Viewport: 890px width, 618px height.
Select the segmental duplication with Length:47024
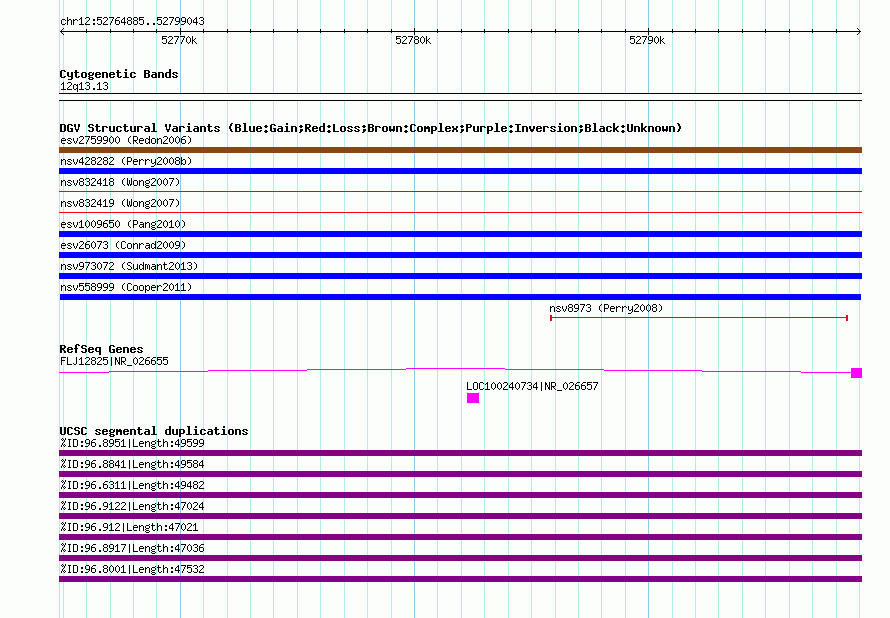tap(460, 516)
